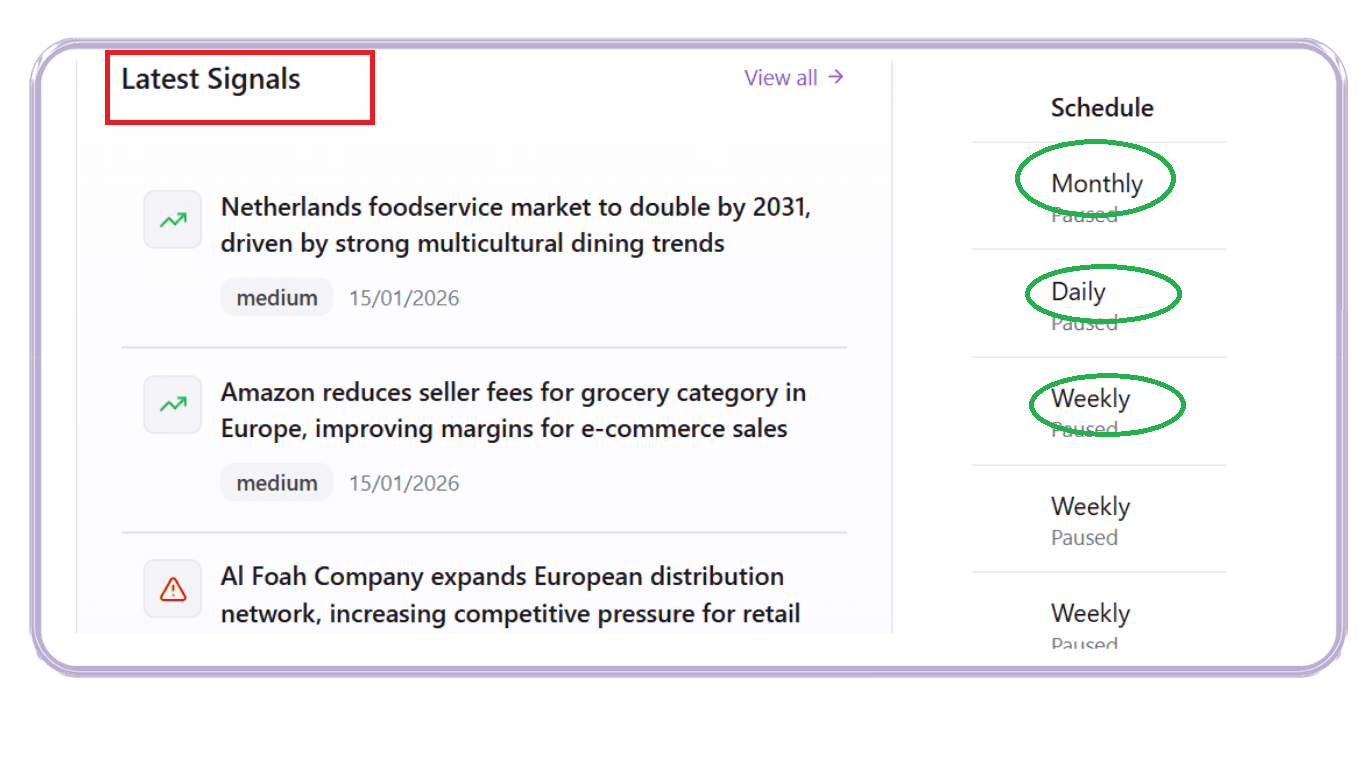
Task: Click the medium badge on the Netherlands signal
Action: tap(277, 298)
